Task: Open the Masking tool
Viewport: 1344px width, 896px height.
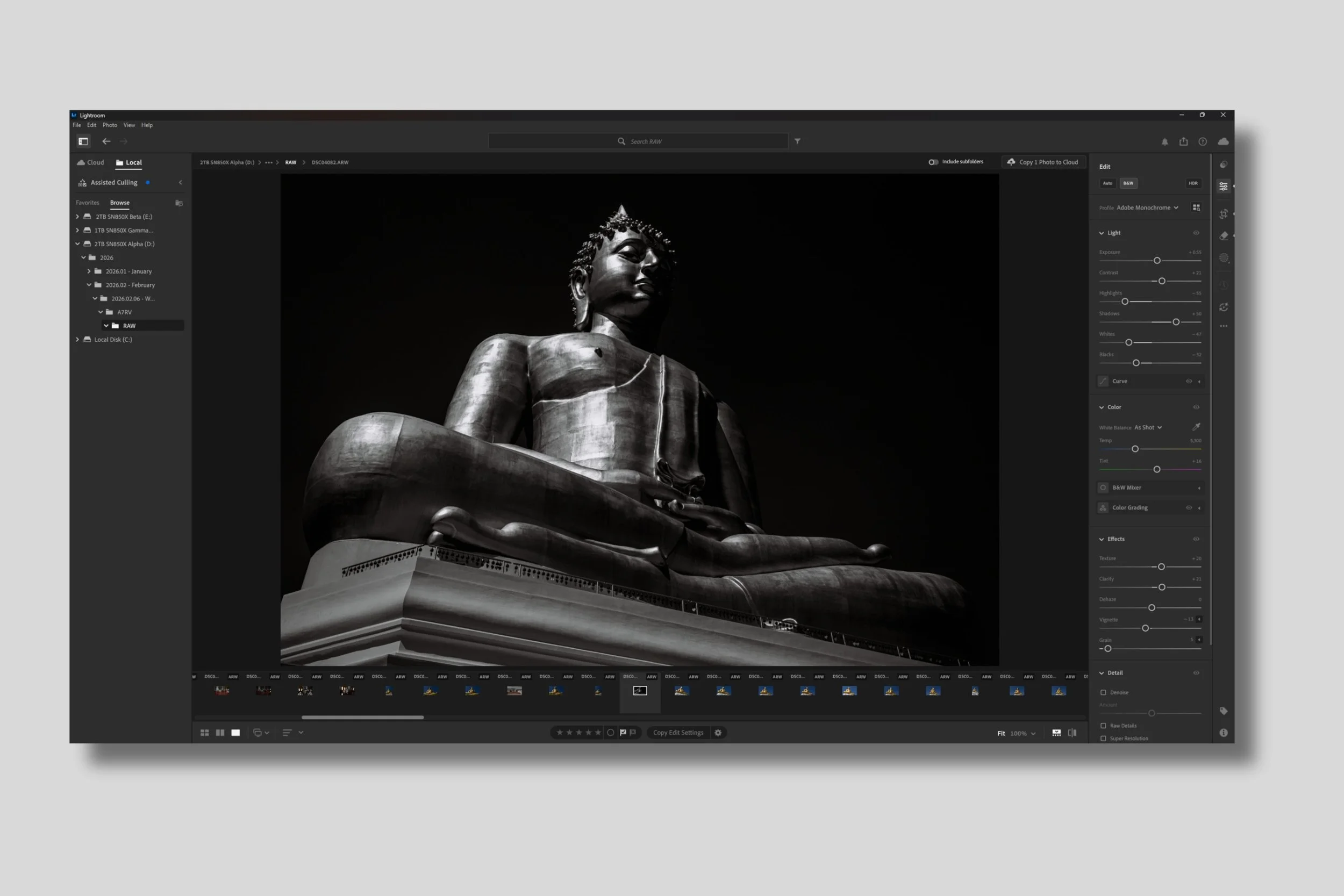Action: pos(1223,259)
